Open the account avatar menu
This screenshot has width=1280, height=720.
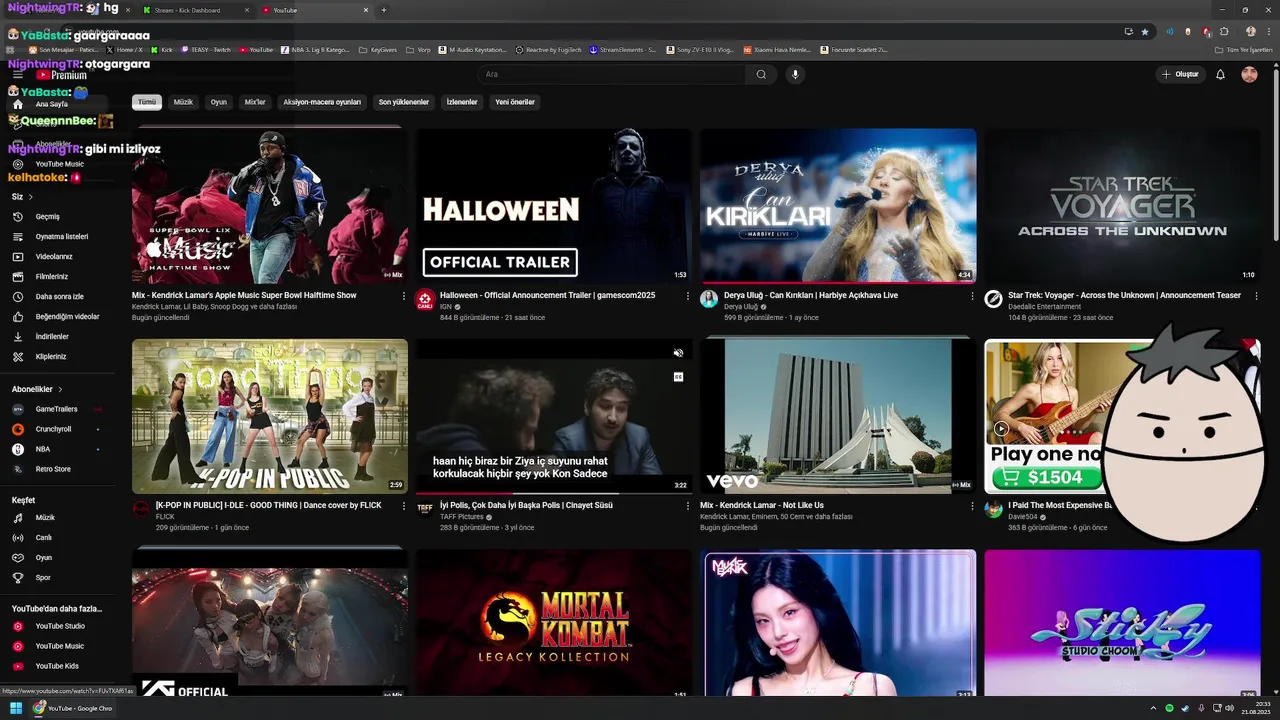click(1249, 74)
